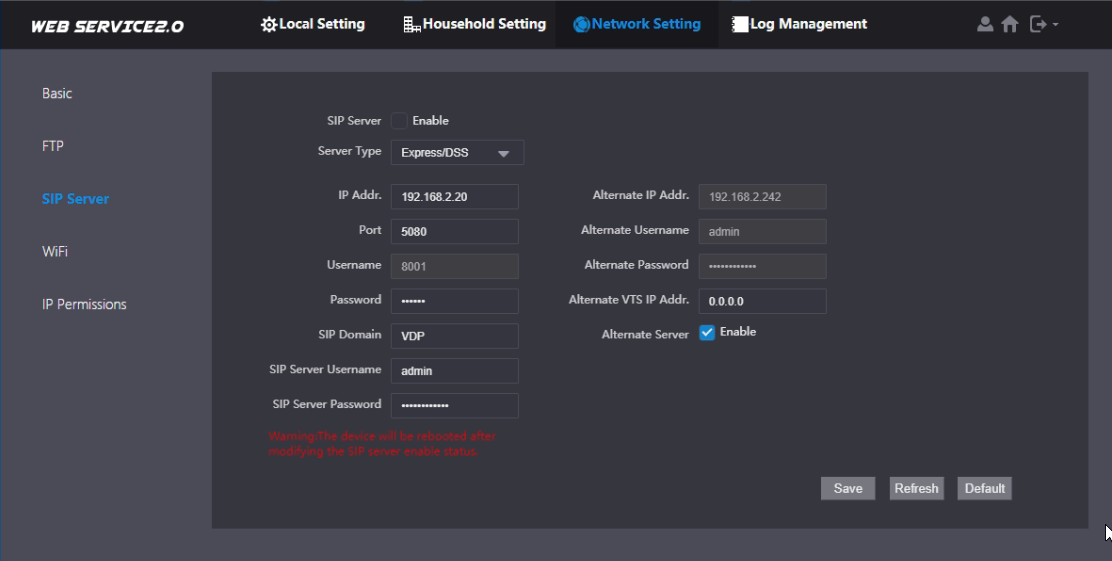Uncheck the Alternate Server Enable checkbox
Screen dimensions: 1112x561
point(707,332)
